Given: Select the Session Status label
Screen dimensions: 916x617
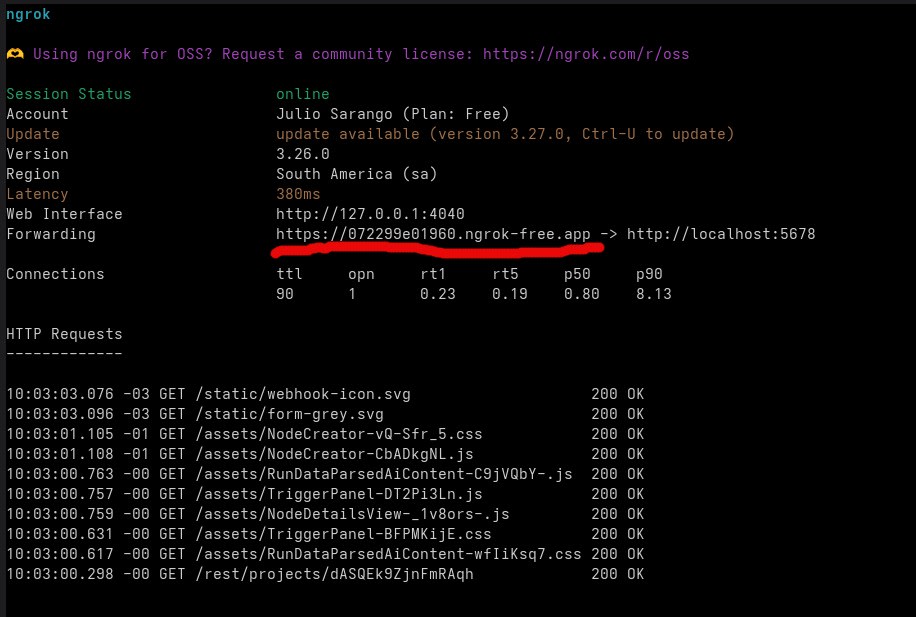Looking at the screenshot, I should click(x=69, y=94).
